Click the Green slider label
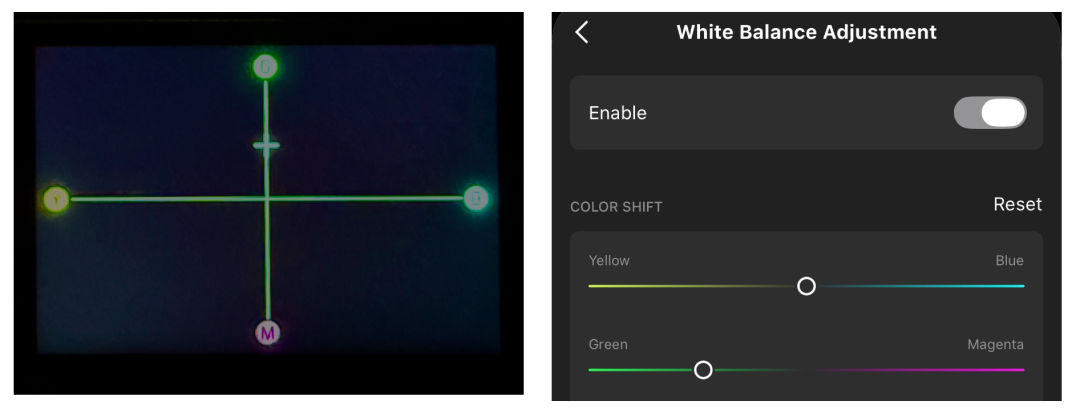 608,345
